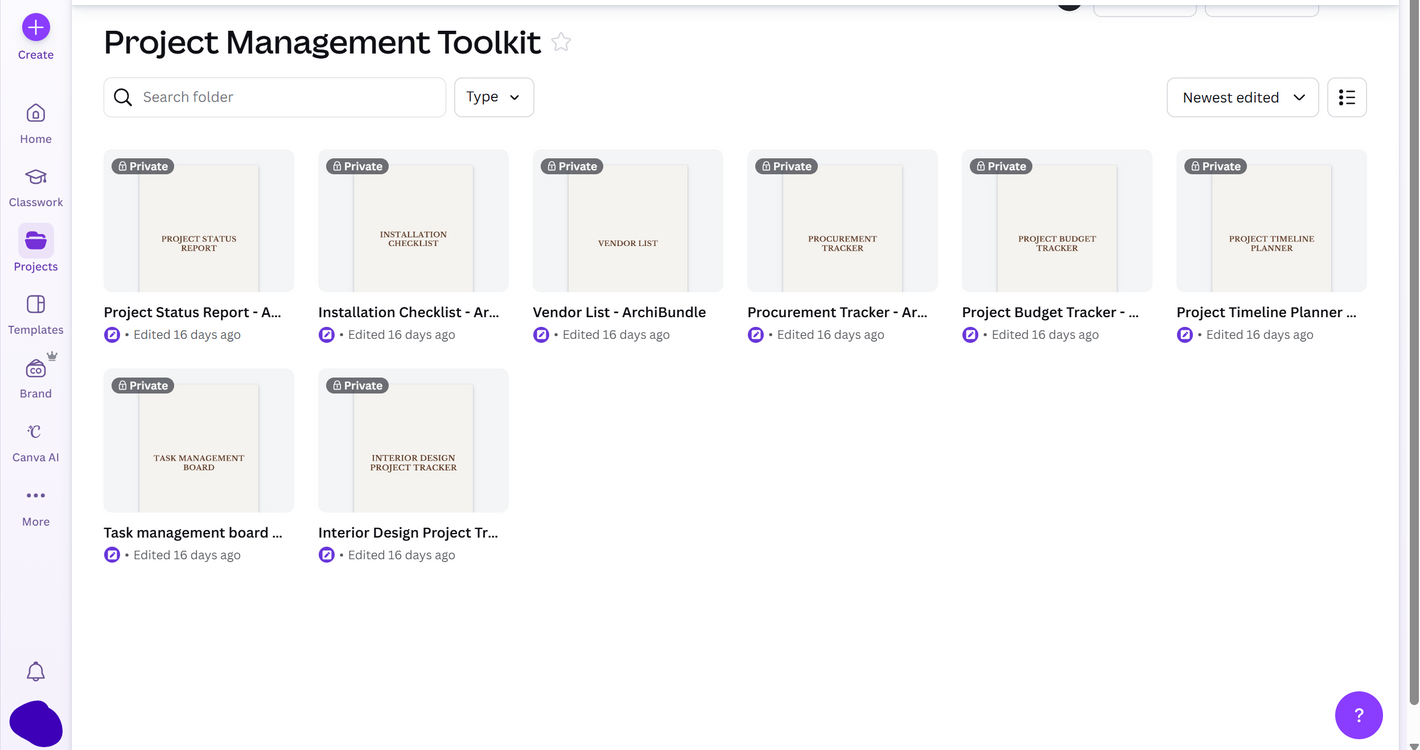Open Canva AI from sidebar
This screenshot has width=1420, height=750.
[36, 442]
